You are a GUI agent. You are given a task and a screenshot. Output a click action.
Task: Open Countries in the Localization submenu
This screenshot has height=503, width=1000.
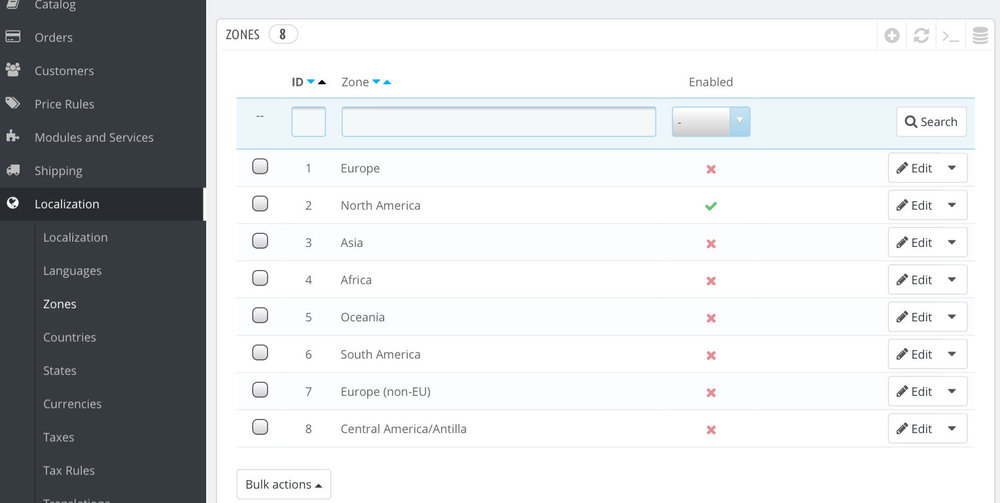(70, 338)
